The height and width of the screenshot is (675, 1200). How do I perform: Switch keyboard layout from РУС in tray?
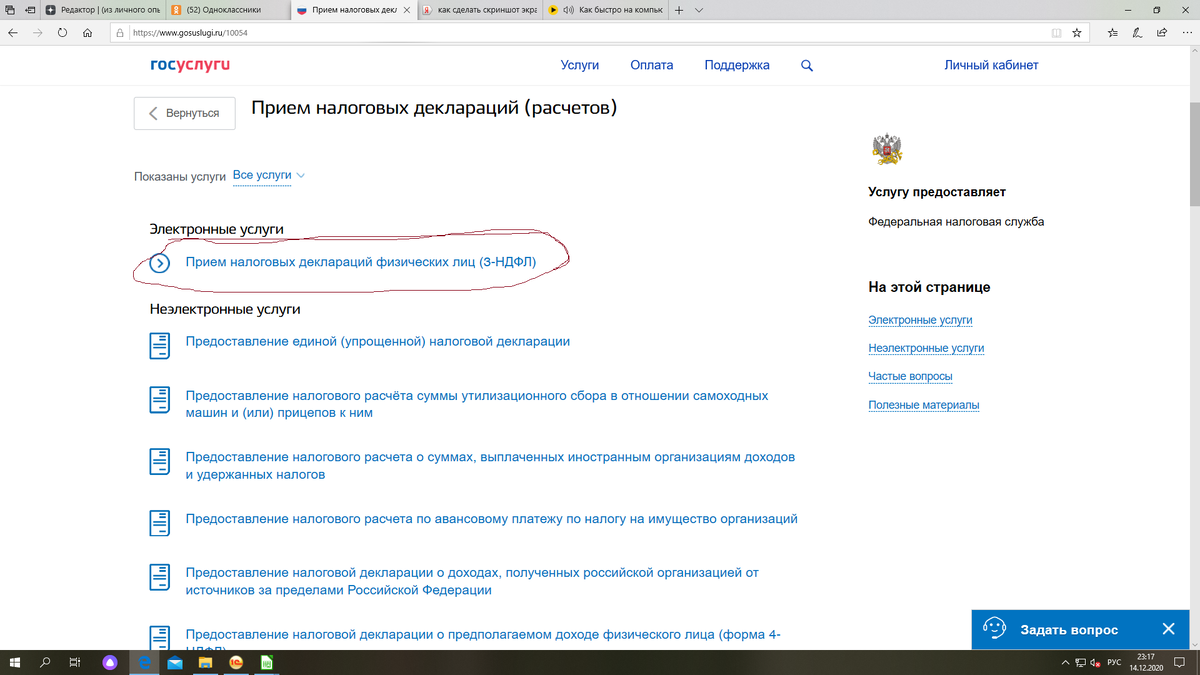pos(1113,662)
